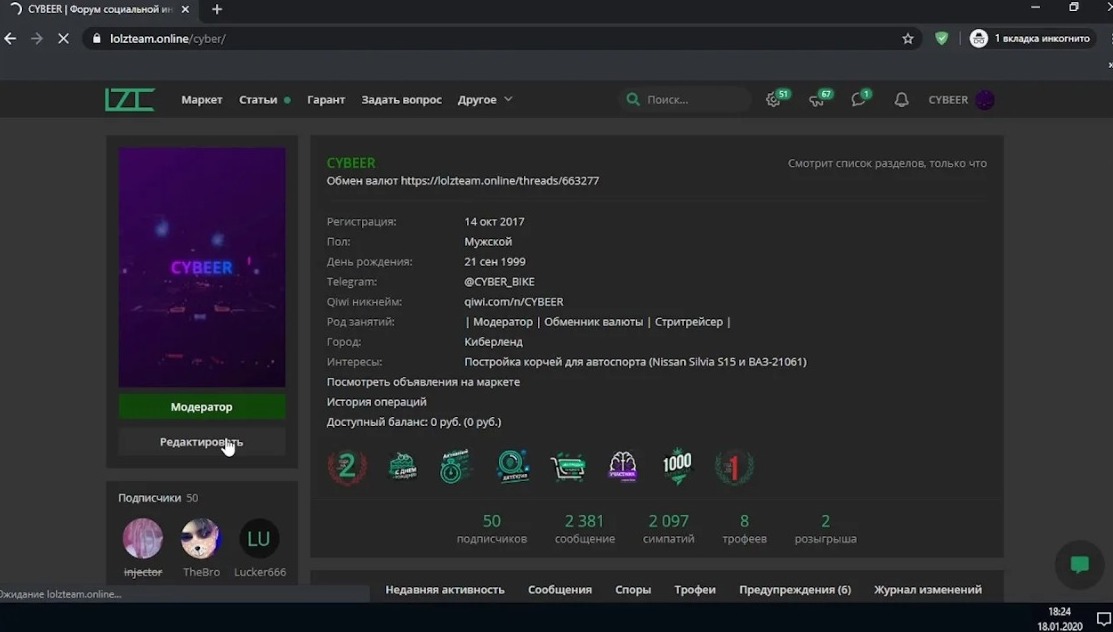The width and height of the screenshot is (1113, 632).
Task: Click the stopwatch trophy badge
Action: [455, 467]
